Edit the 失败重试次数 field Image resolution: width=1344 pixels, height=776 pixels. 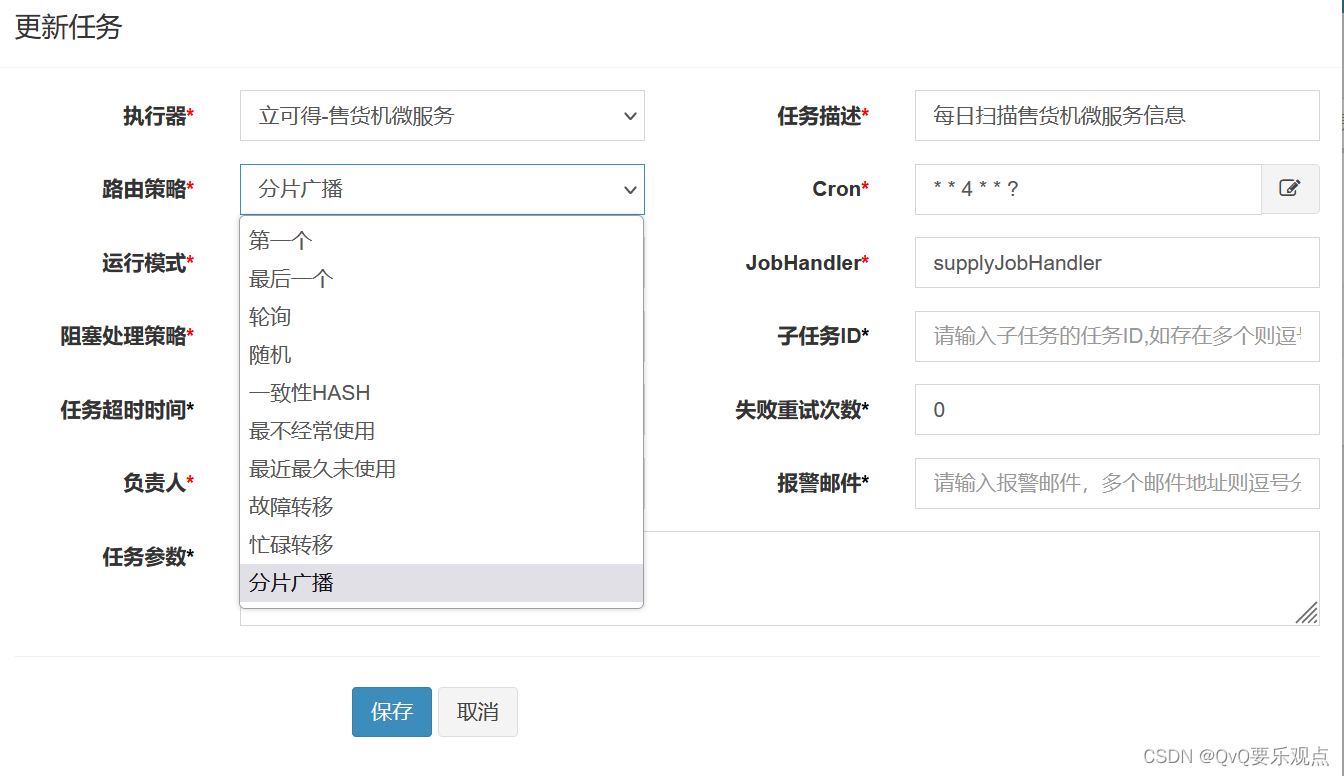[1117, 410]
